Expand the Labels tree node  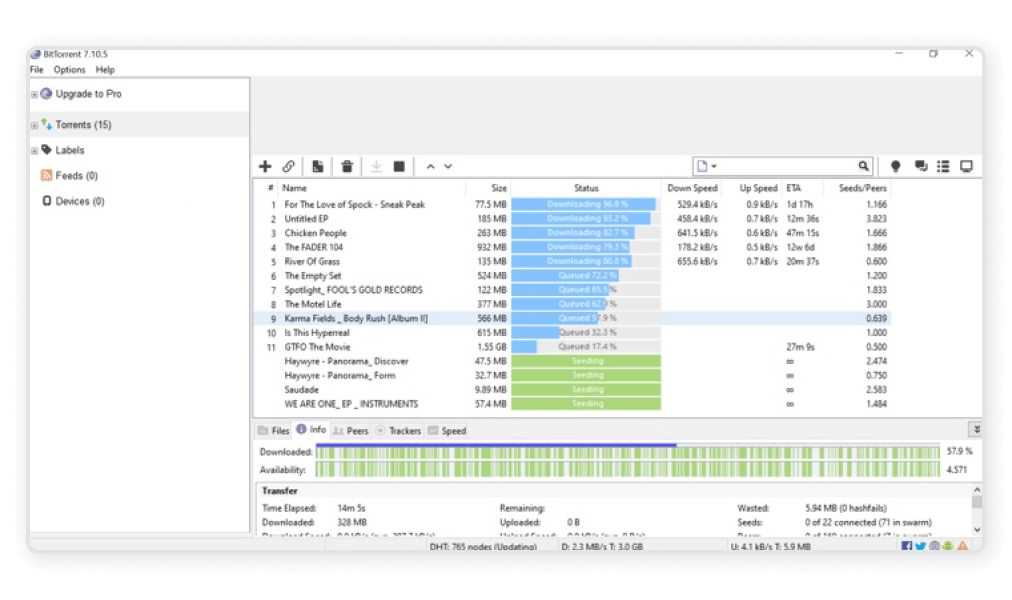34,150
